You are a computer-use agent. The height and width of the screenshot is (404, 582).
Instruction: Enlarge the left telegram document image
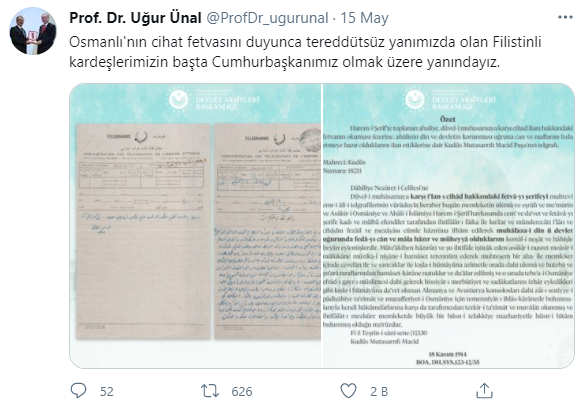point(195,226)
